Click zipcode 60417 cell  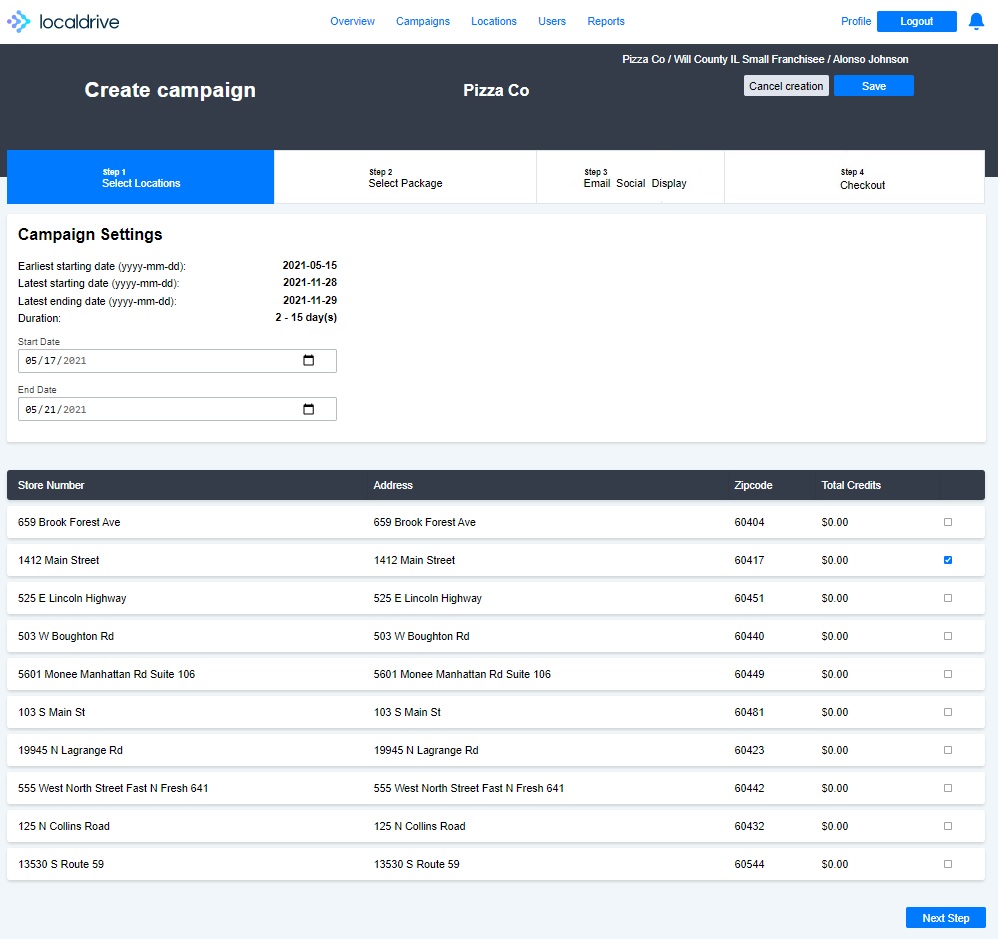click(x=749, y=560)
